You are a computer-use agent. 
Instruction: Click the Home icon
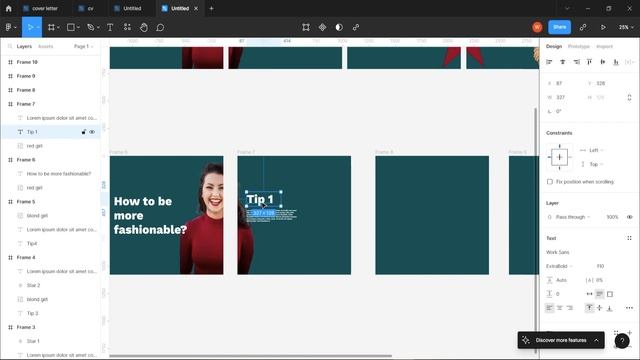coord(9,8)
